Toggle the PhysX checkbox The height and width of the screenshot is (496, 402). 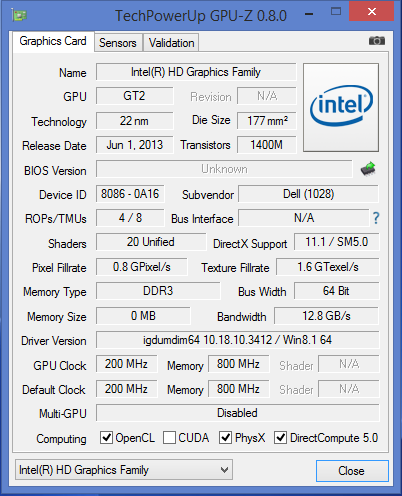(225, 437)
